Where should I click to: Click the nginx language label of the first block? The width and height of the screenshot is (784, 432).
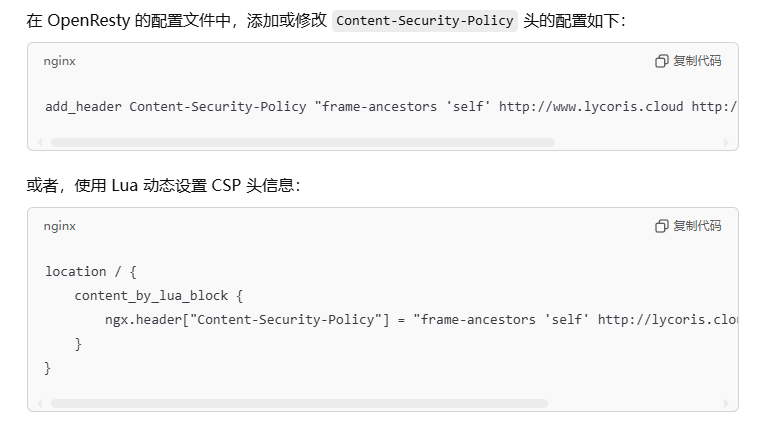[x=60, y=61]
